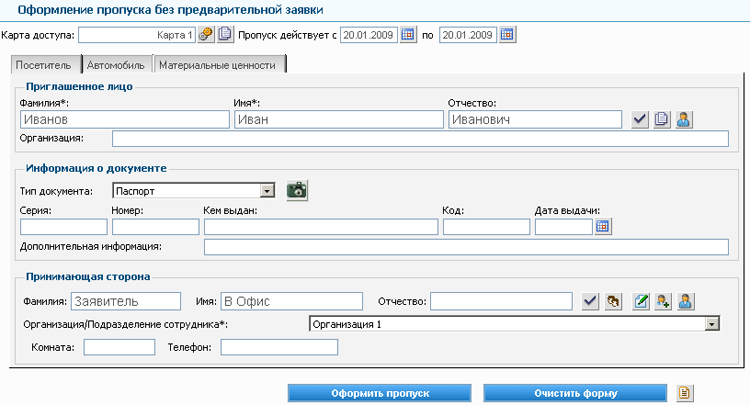The image size is (750, 405).
Task: Click the search icon in Принимающая сторона
Action: tap(614, 301)
